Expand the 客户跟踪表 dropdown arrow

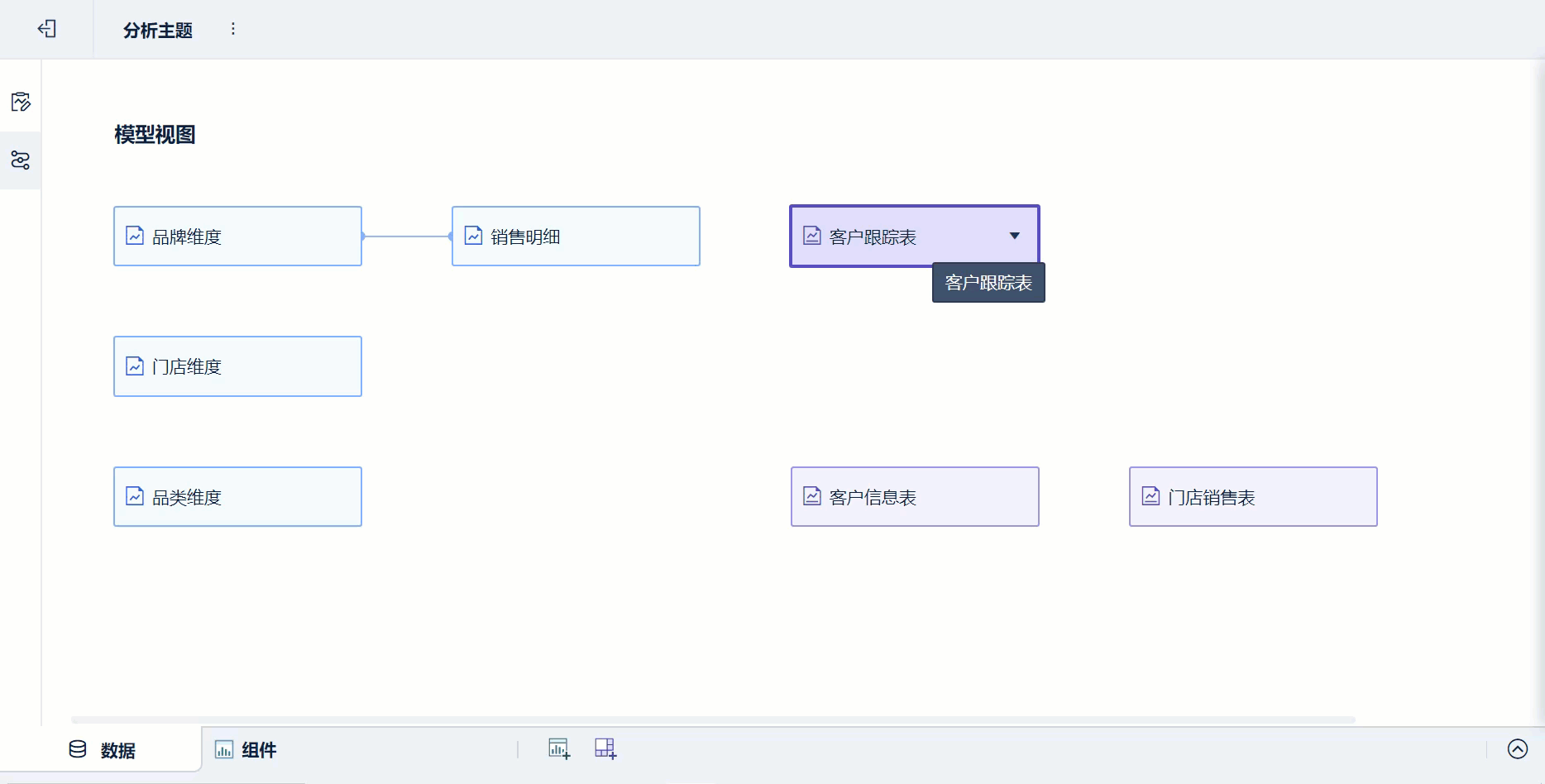click(x=1015, y=236)
